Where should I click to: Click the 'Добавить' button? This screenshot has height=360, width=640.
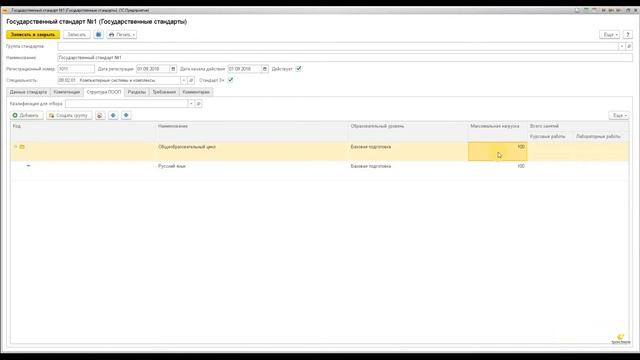tap(27, 116)
